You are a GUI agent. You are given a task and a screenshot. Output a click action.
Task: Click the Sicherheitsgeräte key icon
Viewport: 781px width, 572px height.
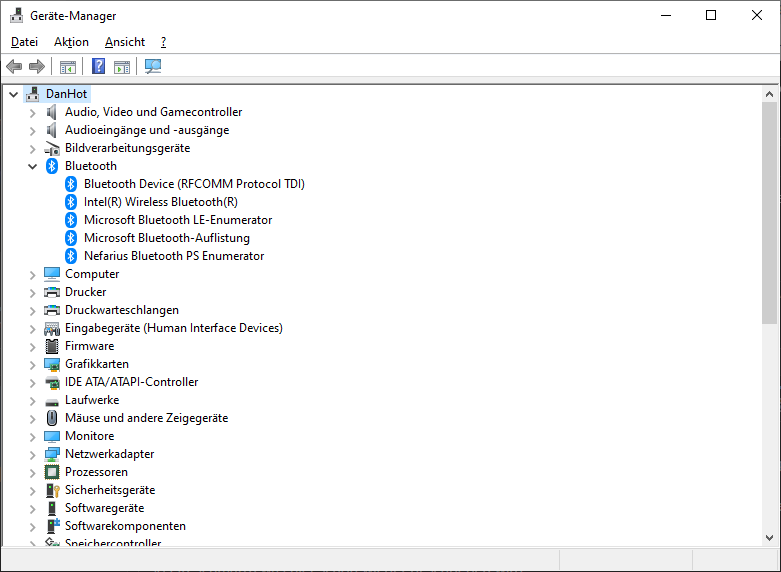coord(52,490)
